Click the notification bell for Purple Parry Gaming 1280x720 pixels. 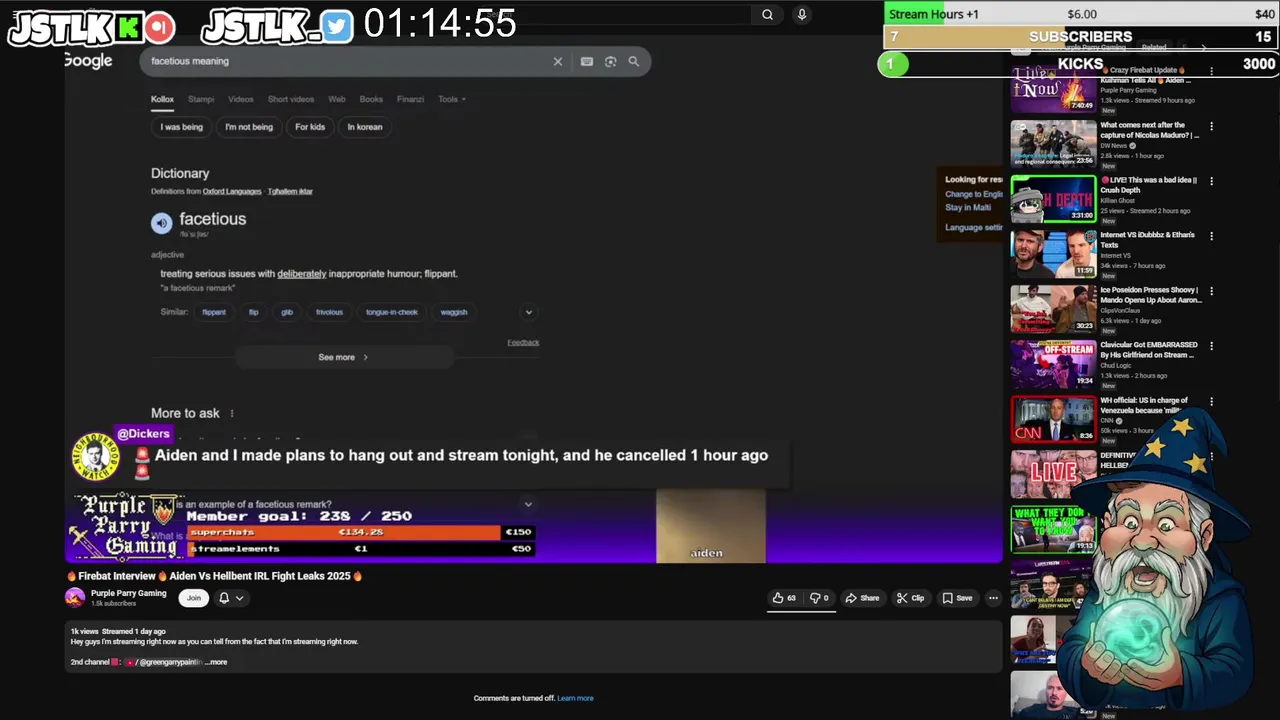[x=224, y=598]
